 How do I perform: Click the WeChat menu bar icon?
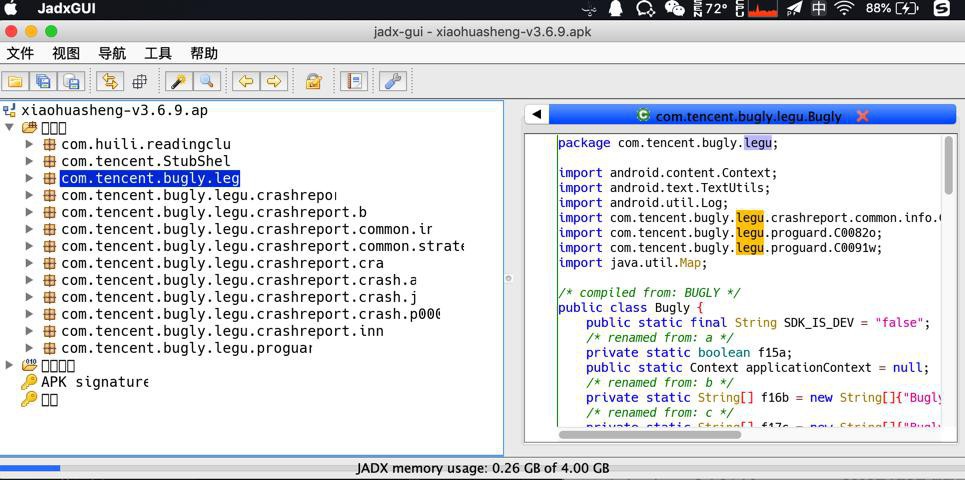click(x=675, y=9)
